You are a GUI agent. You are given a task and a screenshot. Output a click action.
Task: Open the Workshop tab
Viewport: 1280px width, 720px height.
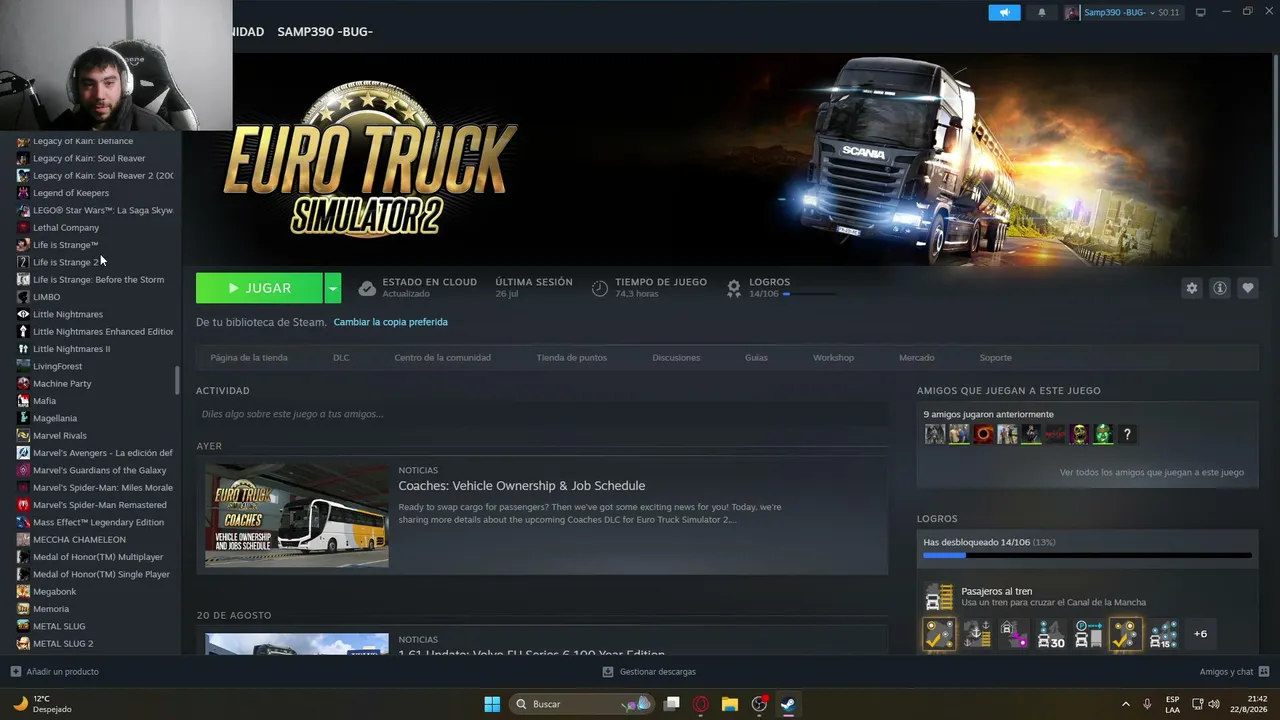point(833,358)
